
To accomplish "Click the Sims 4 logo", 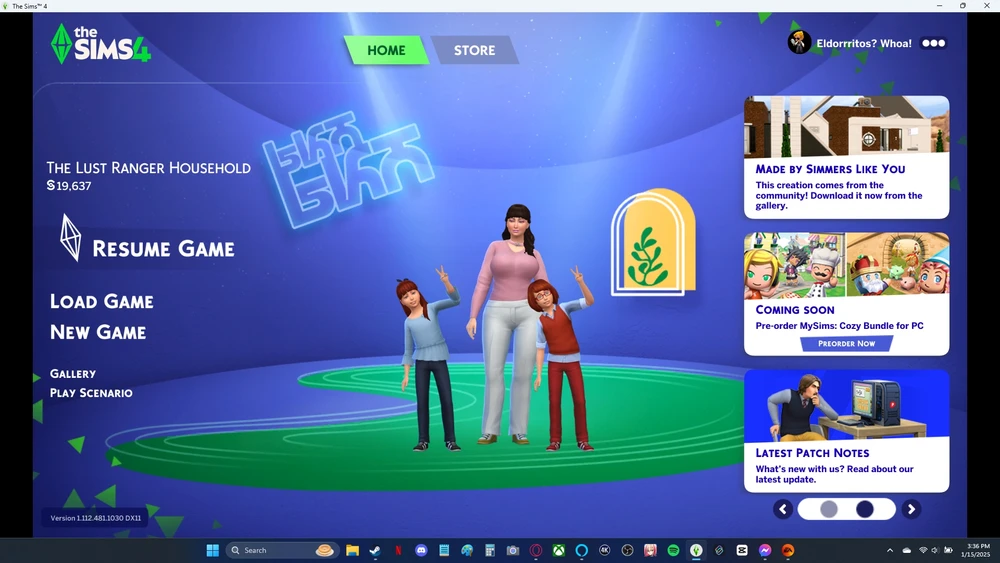I will [101, 44].
